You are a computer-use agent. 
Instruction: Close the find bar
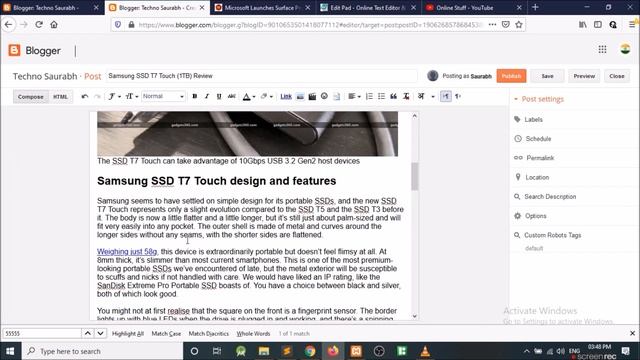point(632,333)
